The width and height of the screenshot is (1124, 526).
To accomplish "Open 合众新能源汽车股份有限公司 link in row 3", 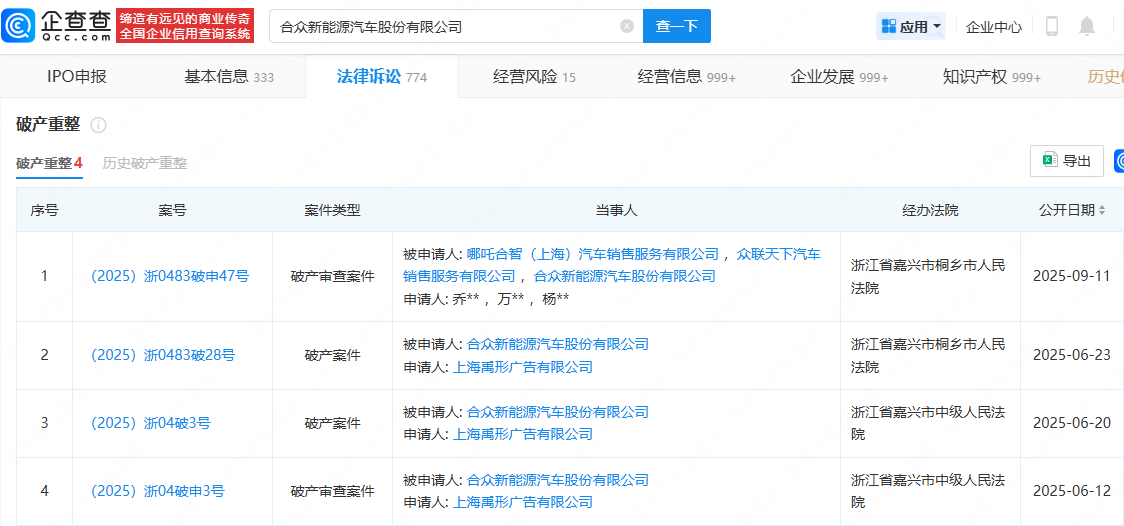I will click(558, 412).
